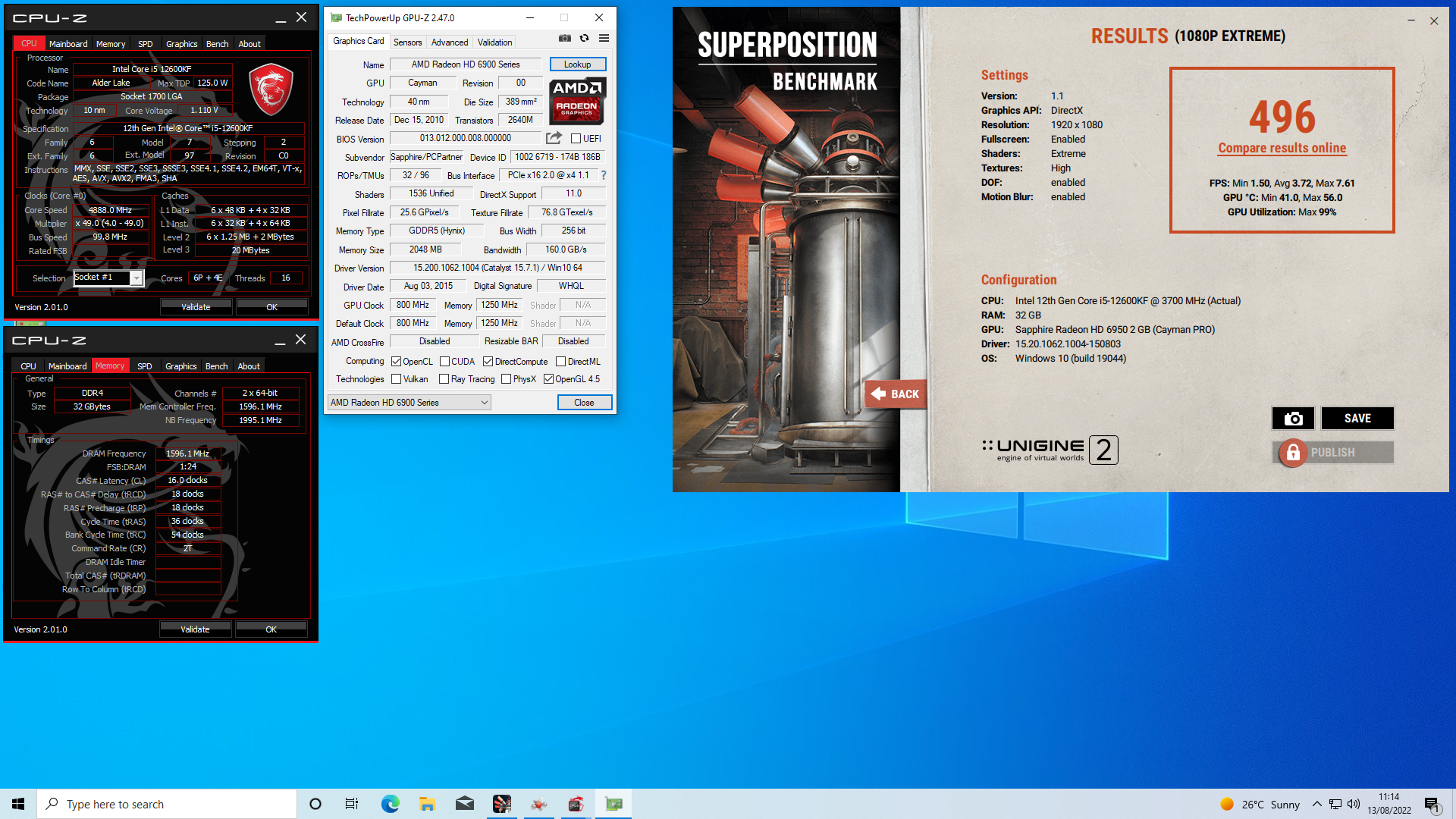Image resolution: width=1456 pixels, height=819 pixels.
Task: Open the About tab in top CPU-Z
Action: point(249,44)
